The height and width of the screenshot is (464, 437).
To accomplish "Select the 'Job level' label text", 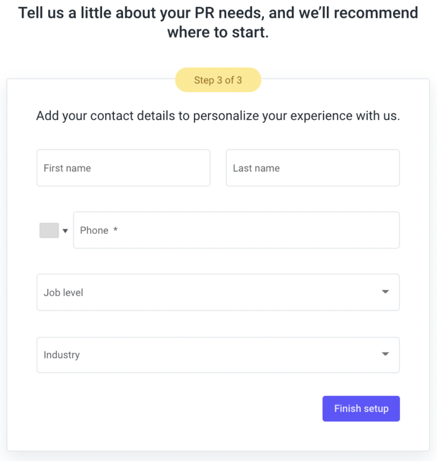I will click(63, 292).
